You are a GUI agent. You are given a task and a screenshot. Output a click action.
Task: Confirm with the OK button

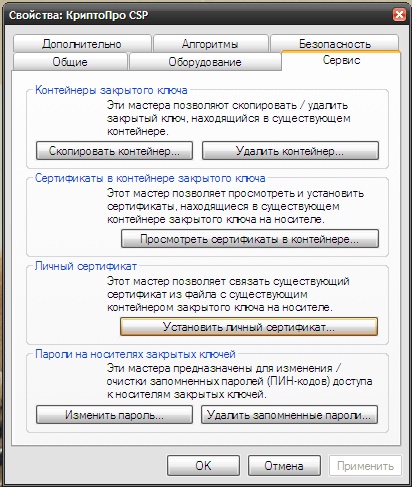pos(203,465)
